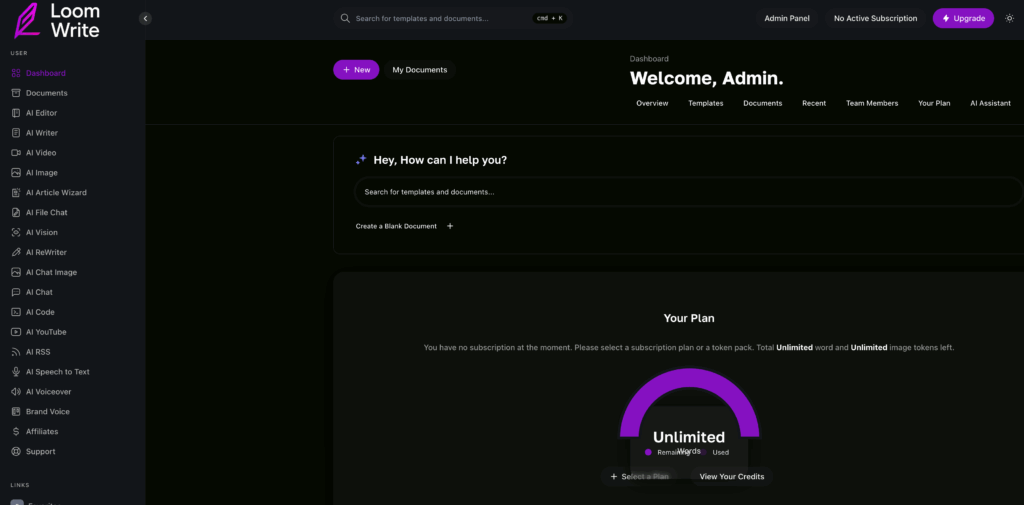This screenshot has height=505, width=1024.
Task: Click the New button
Action: point(356,70)
